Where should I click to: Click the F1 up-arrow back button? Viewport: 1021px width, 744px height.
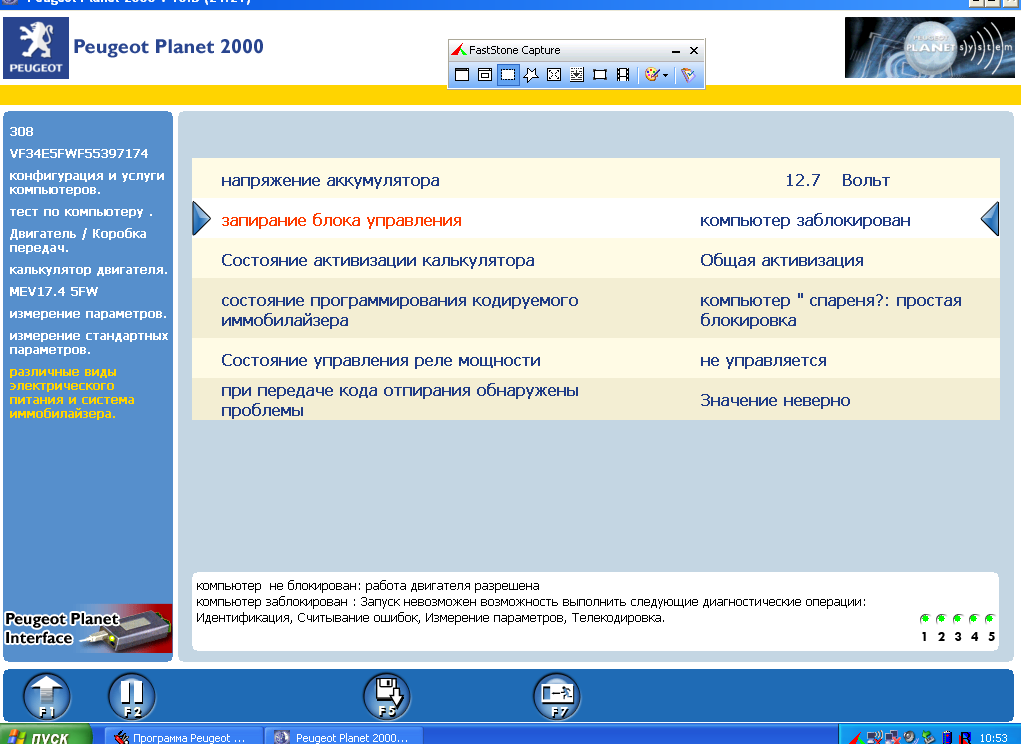click(47, 696)
